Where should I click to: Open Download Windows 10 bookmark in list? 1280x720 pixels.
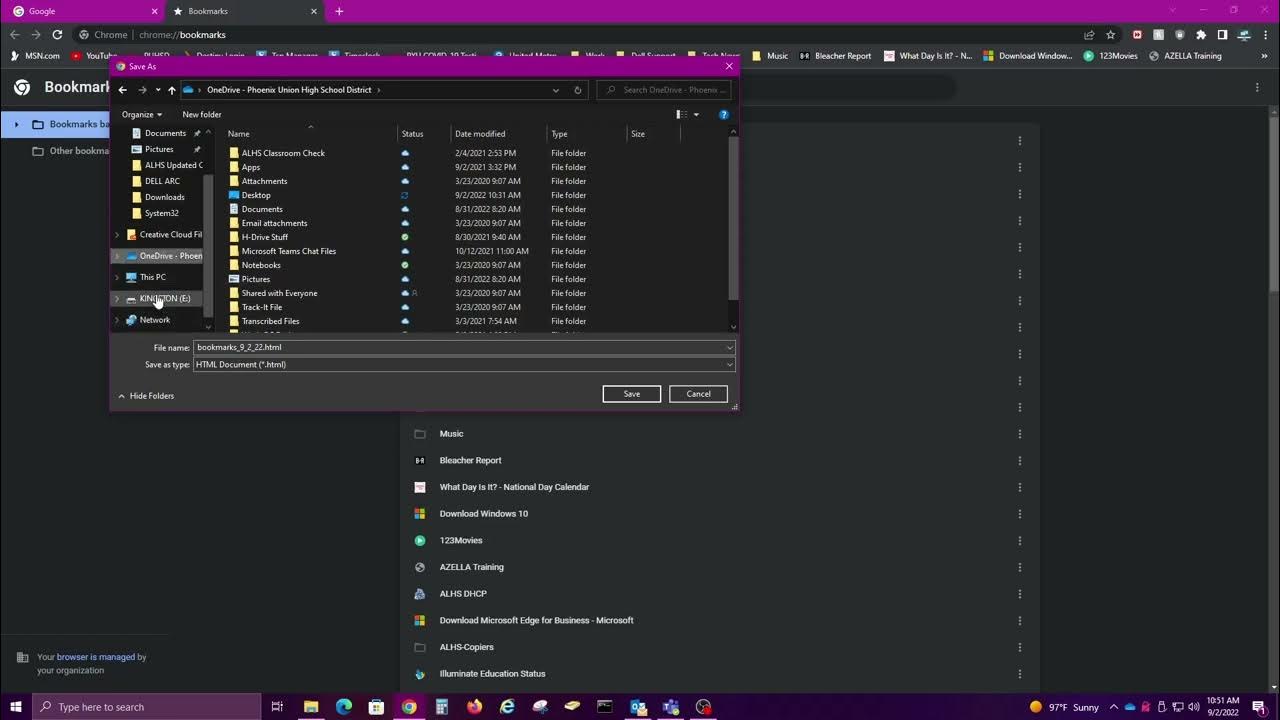[483, 514]
